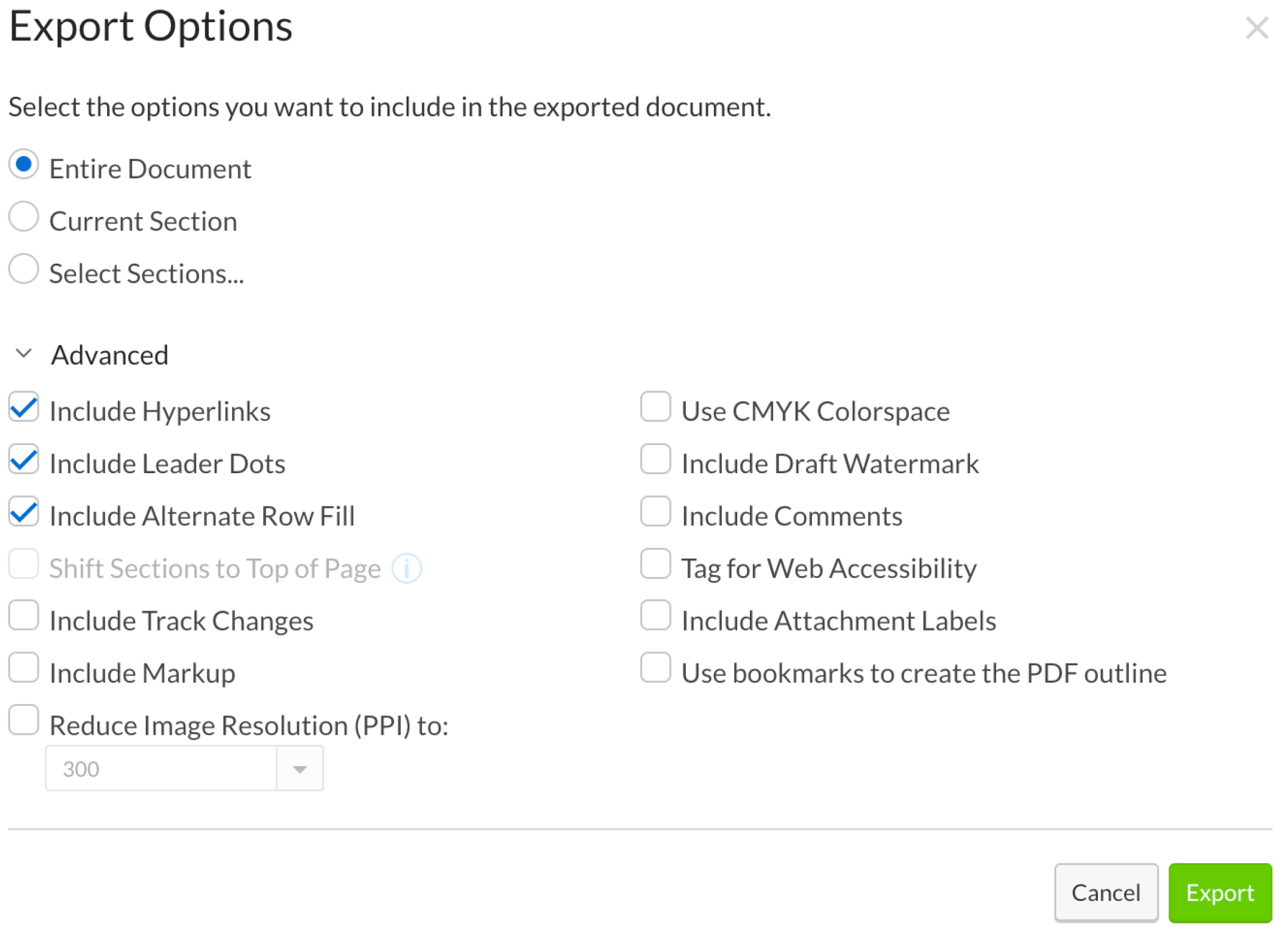
Task: Enable Tag for Web Accessibility
Action: 655,564
